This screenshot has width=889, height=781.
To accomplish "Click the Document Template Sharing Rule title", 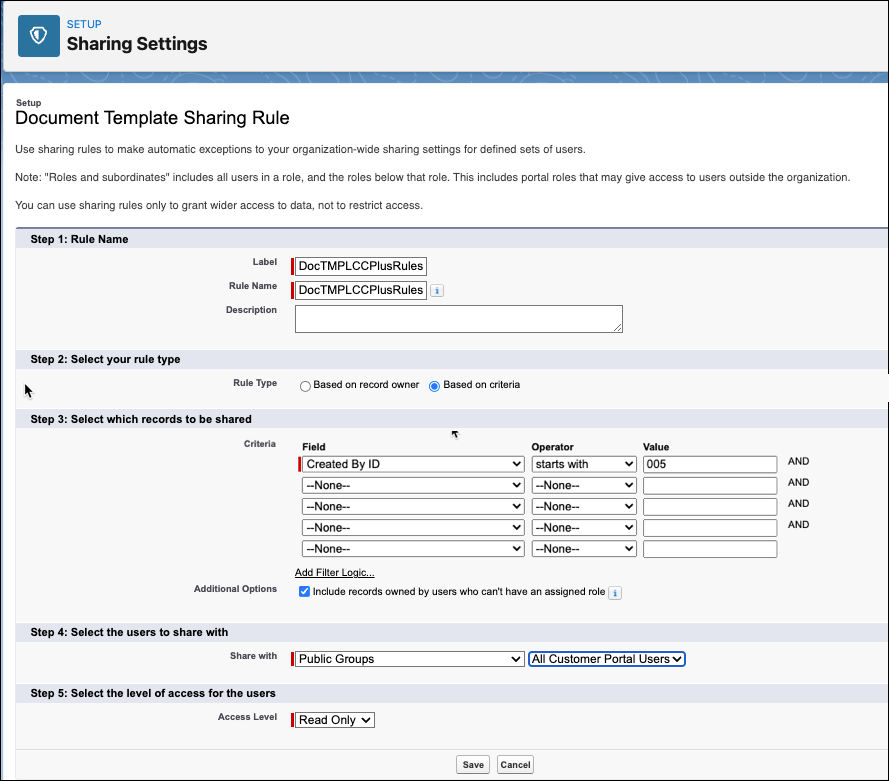I will click(153, 118).
